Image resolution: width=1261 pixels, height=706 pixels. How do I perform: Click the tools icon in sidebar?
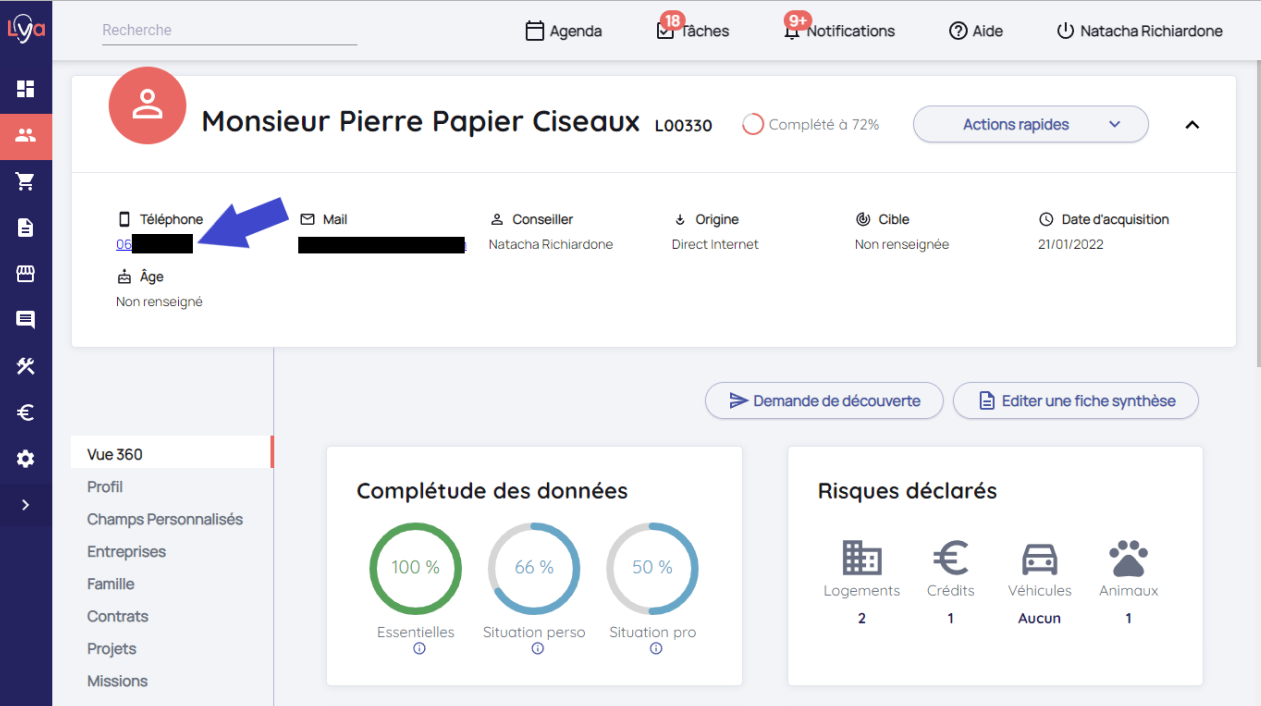26,366
